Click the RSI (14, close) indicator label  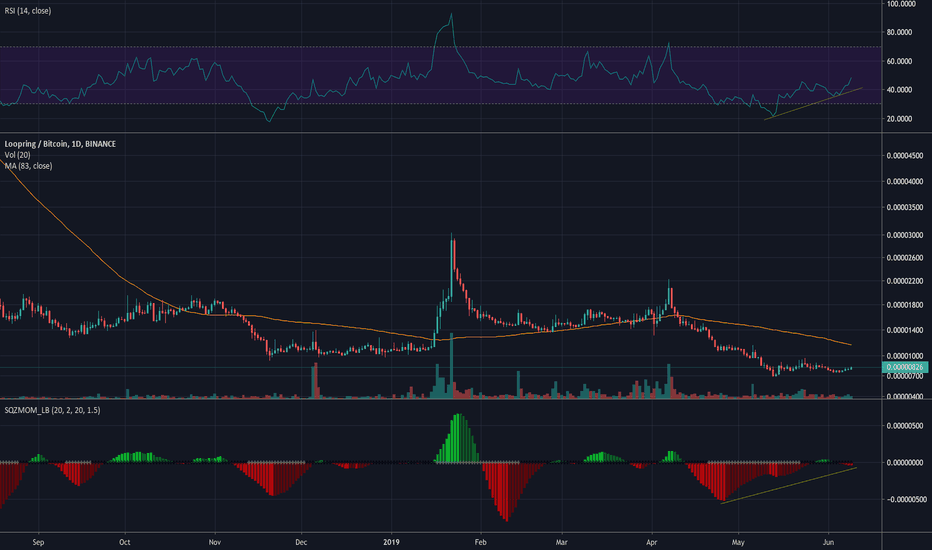pos(28,11)
